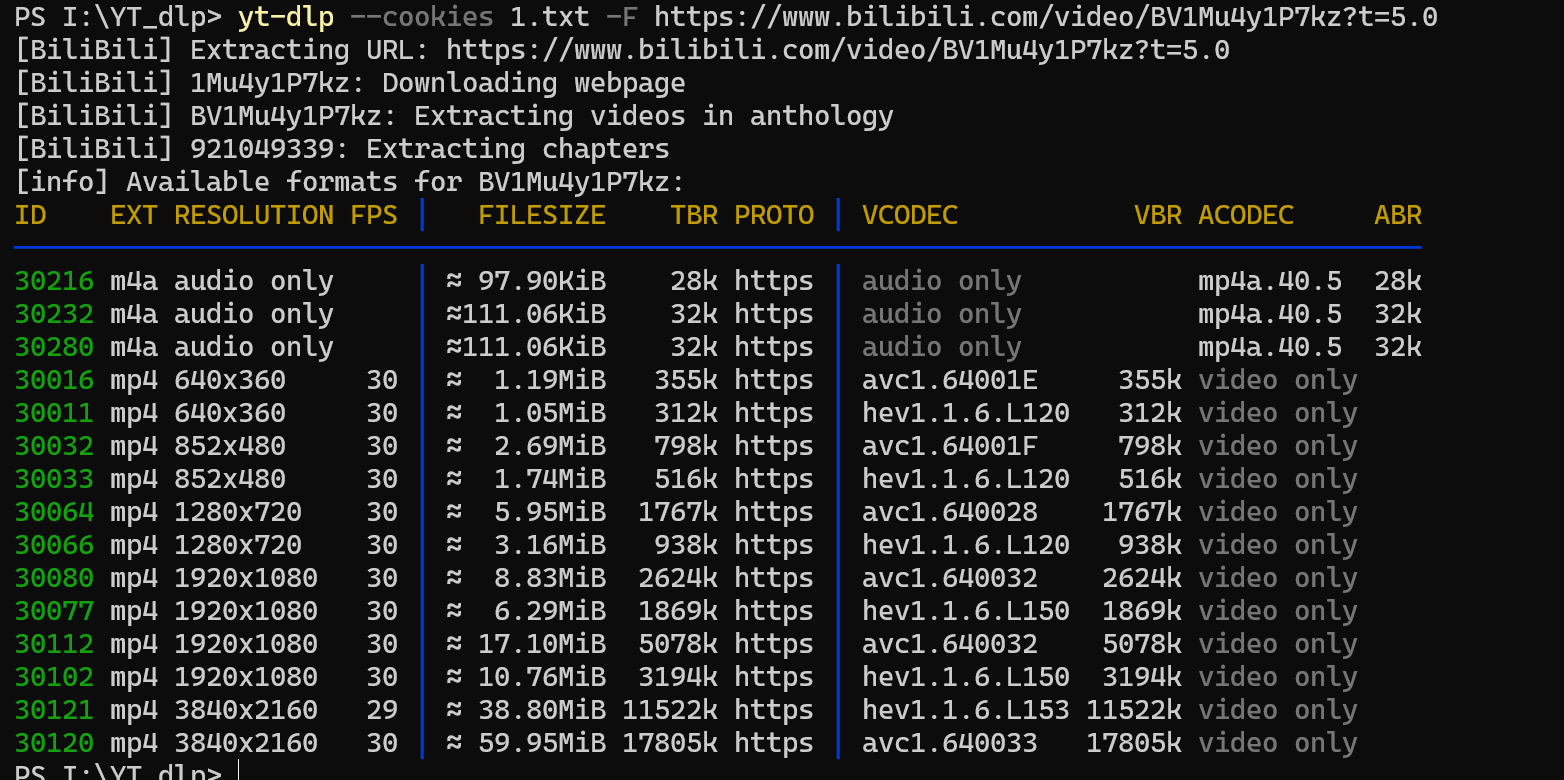The width and height of the screenshot is (1564, 780).
Task: Click the FPS value 29
Action: pos(382,710)
